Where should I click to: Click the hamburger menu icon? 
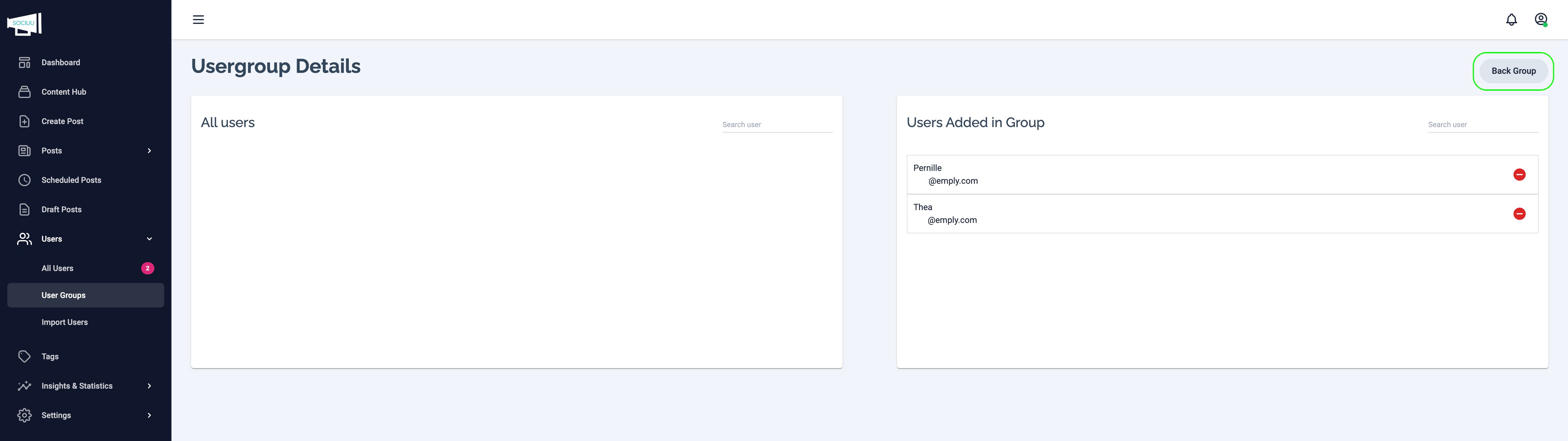click(198, 20)
